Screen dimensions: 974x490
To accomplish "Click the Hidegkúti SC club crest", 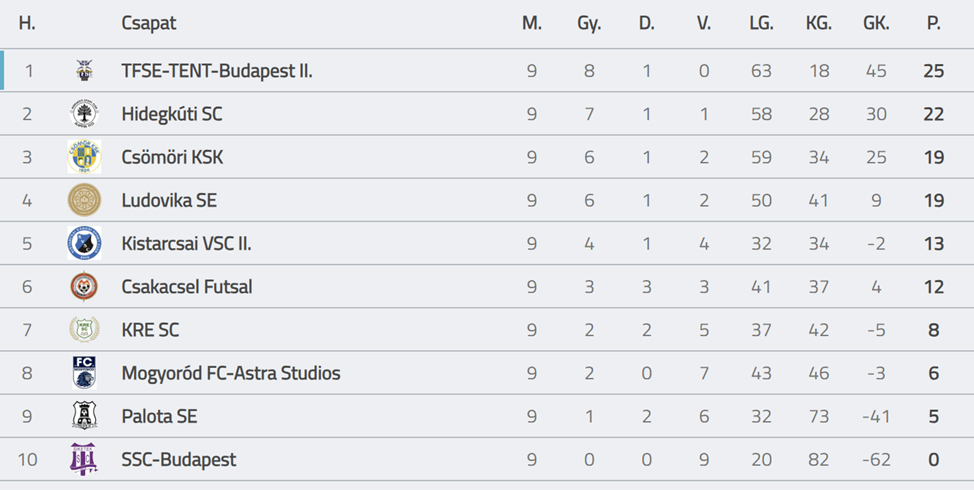I will click(x=84, y=114).
